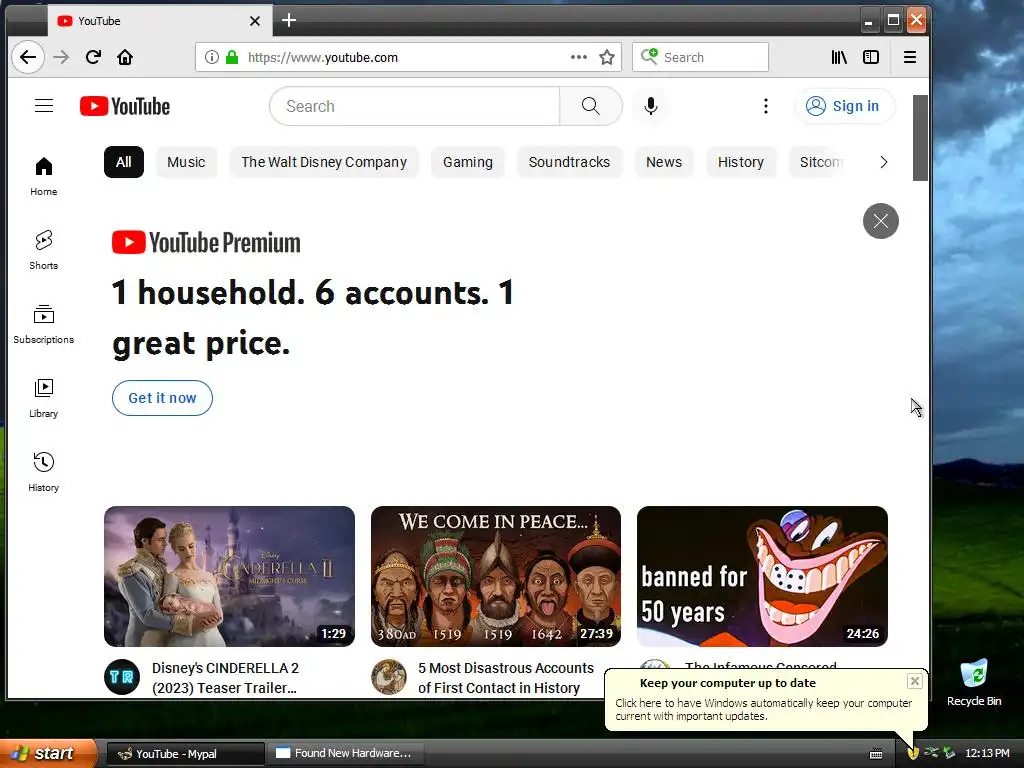Open a new tab with plus button
Image resolution: width=1024 pixels, height=768 pixels.
pos(289,21)
